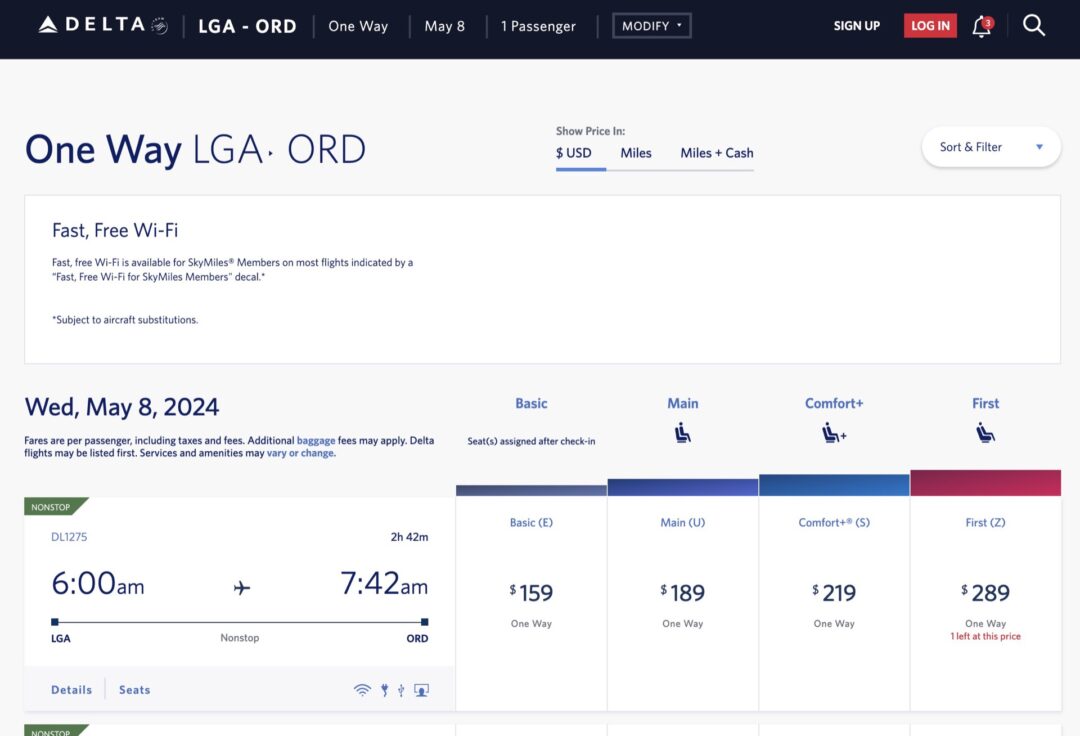The height and width of the screenshot is (736, 1080).
Task: Click the LGA - ORD route in the header
Action: click(x=247, y=26)
